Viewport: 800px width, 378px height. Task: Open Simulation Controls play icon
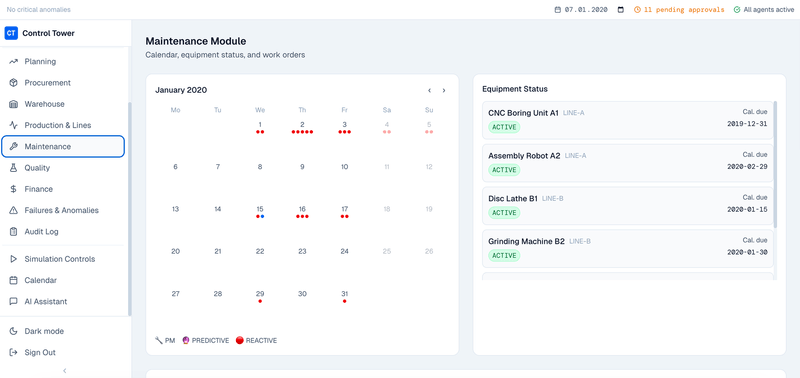(x=14, y=259)
